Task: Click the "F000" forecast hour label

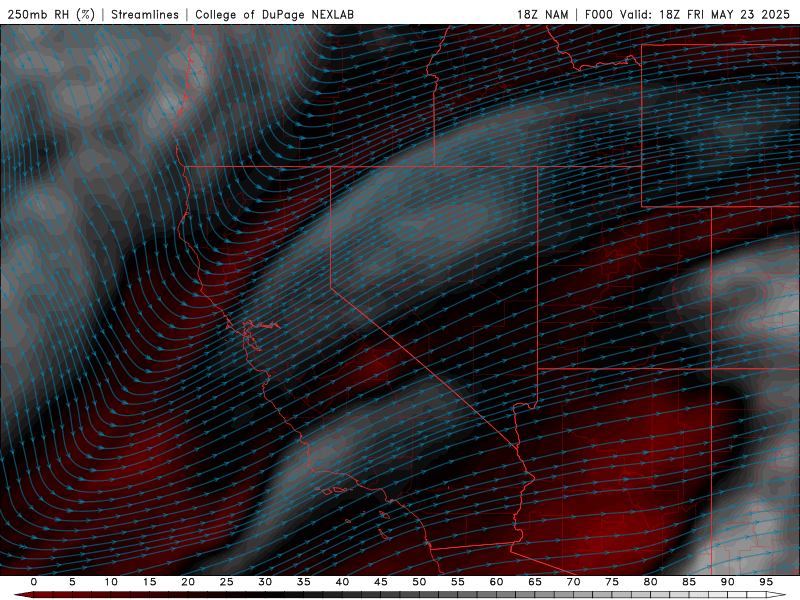Action: 599,14
